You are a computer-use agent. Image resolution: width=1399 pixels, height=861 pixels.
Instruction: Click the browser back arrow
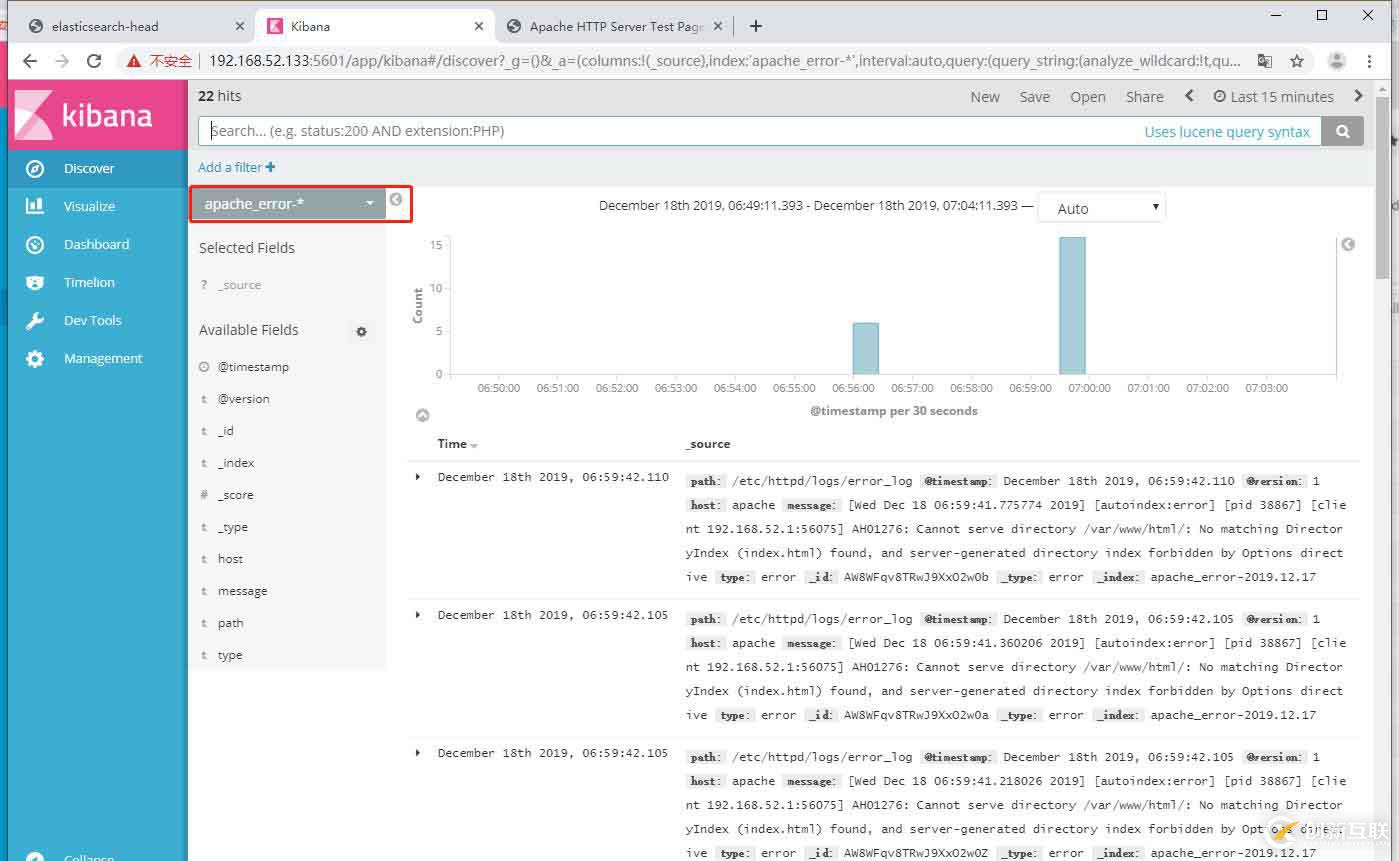click(x=30, y=61)
